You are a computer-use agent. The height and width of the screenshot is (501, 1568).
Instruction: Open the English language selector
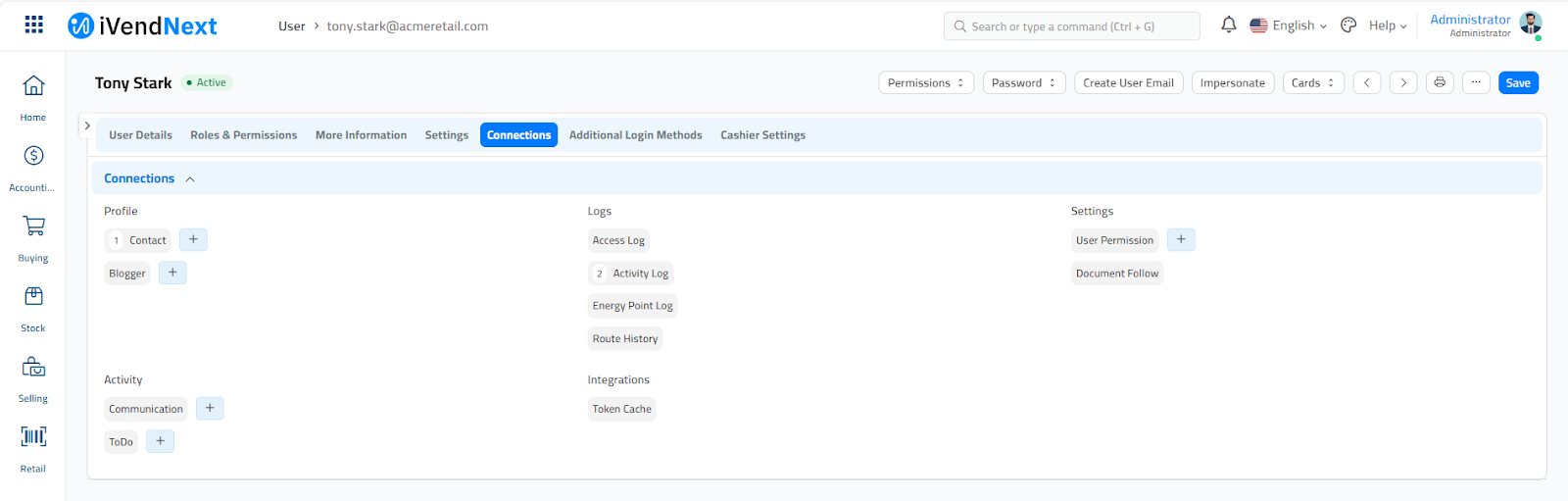click(x=1289, y=25)
